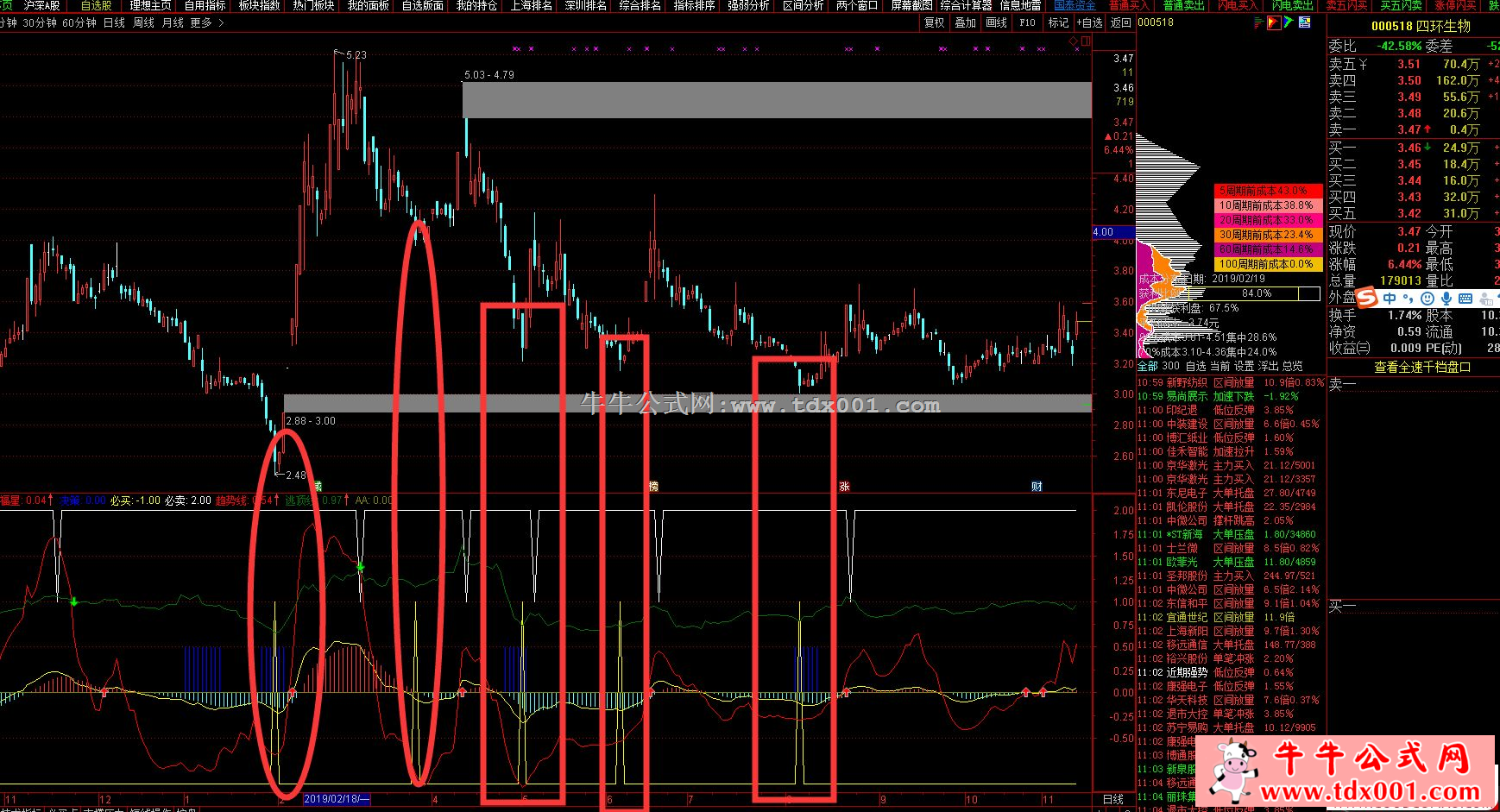Open 我的面板 in top menu
1500x812 pixels.
pos(368,5)
